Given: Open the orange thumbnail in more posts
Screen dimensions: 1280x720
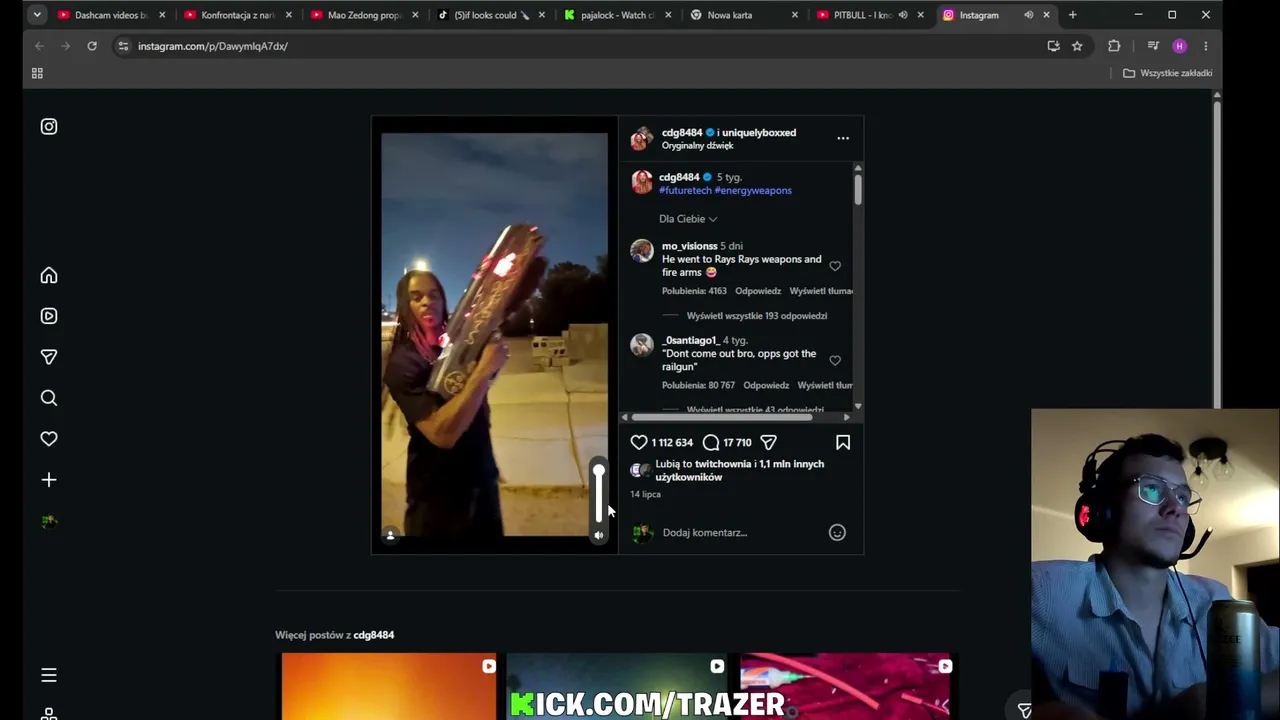Looking at the screenshot, I should click(x=389, y=686).
